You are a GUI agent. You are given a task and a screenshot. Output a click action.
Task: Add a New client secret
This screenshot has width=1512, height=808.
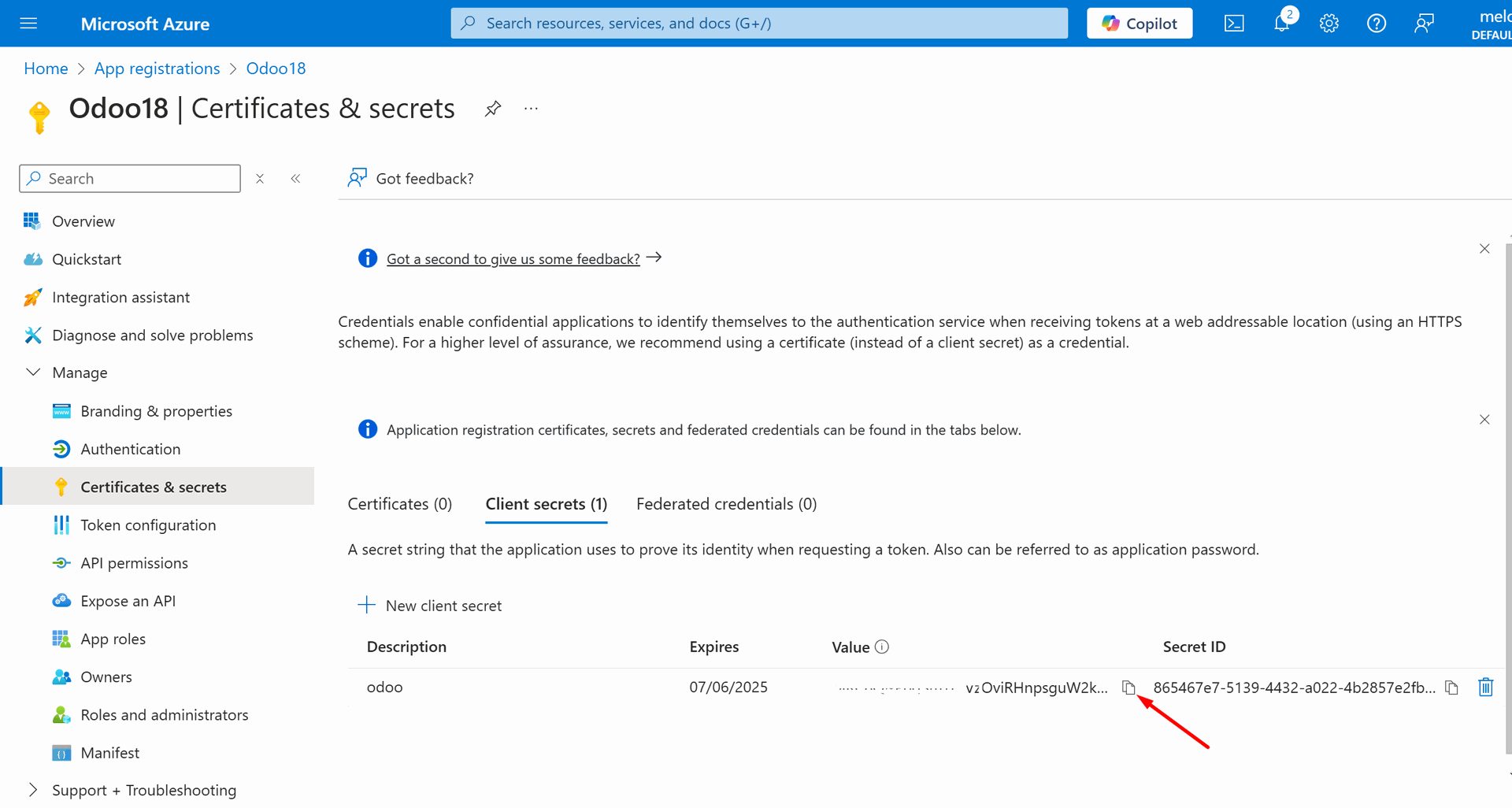430,606
